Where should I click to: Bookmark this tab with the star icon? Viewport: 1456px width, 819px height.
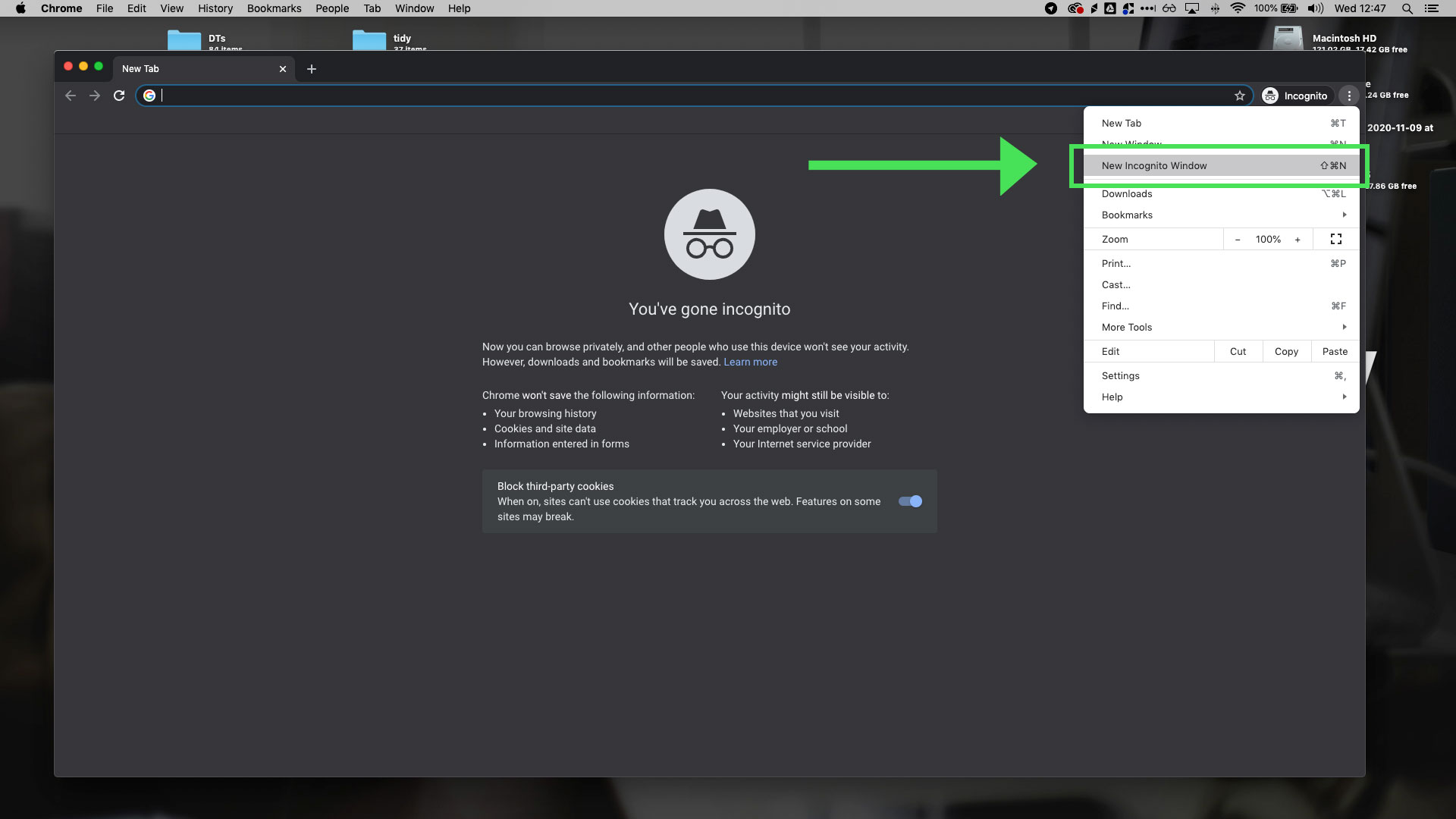coord(1240,96)
